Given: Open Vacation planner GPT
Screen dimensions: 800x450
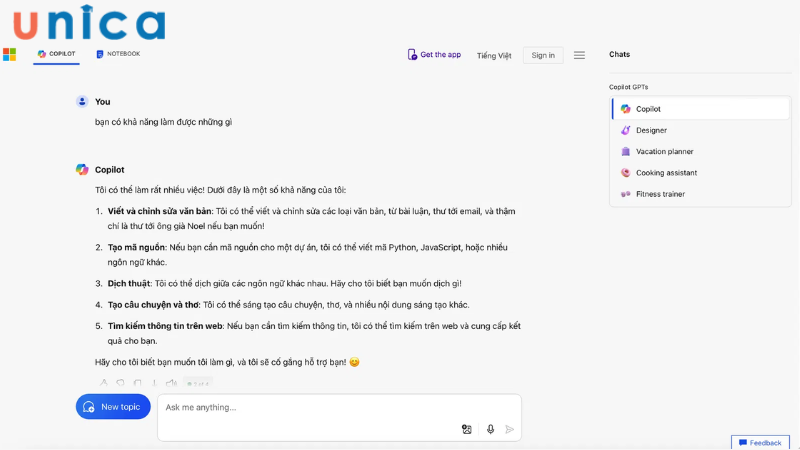Looking at the screenshot, I should (x=664, y=152).
